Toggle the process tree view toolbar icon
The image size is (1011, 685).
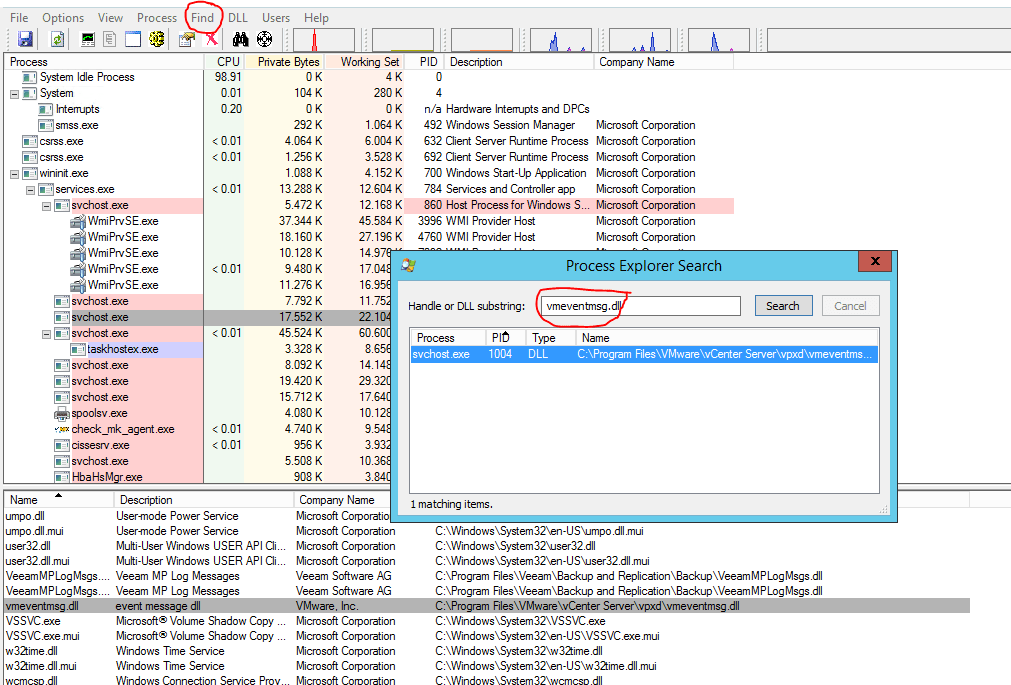click(x=110, y=39)
